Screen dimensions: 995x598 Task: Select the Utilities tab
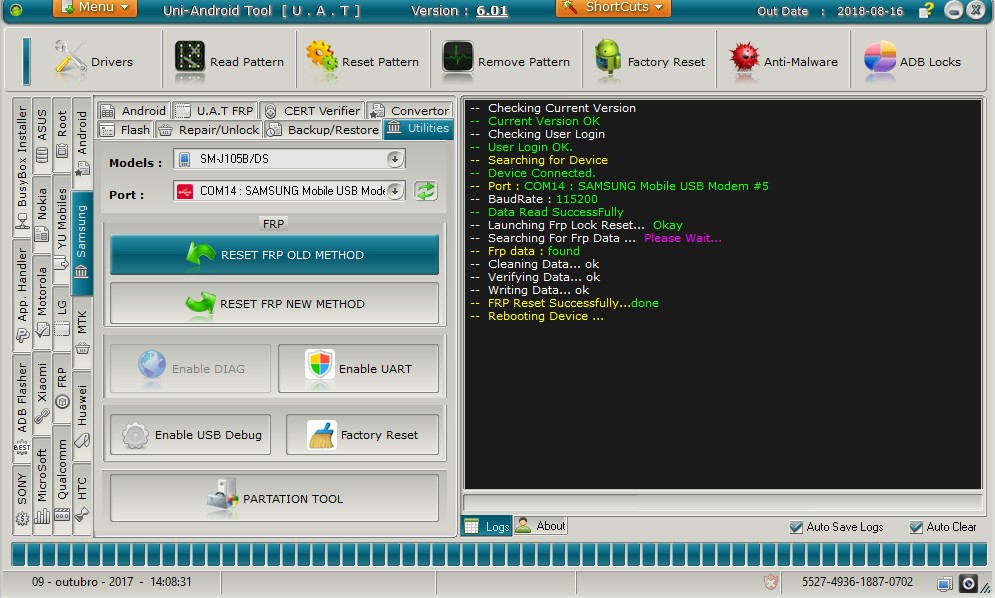418,128
